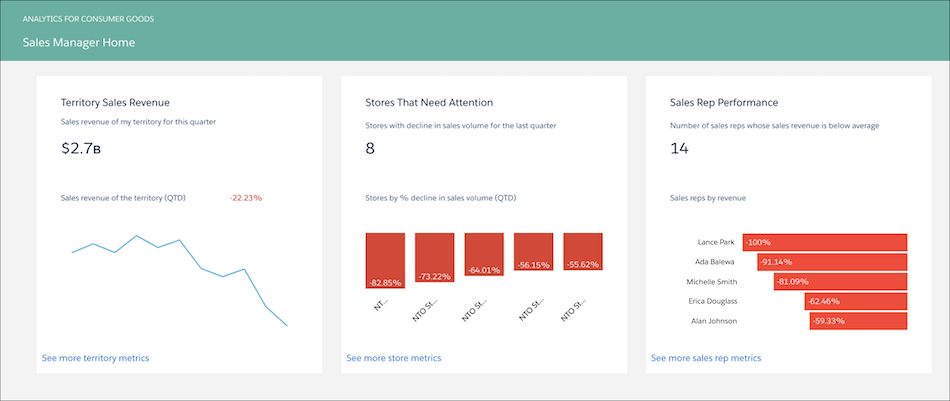950x401 pixels.
Task: Click the See more sales rep metrics link
Action: [705, 357]
